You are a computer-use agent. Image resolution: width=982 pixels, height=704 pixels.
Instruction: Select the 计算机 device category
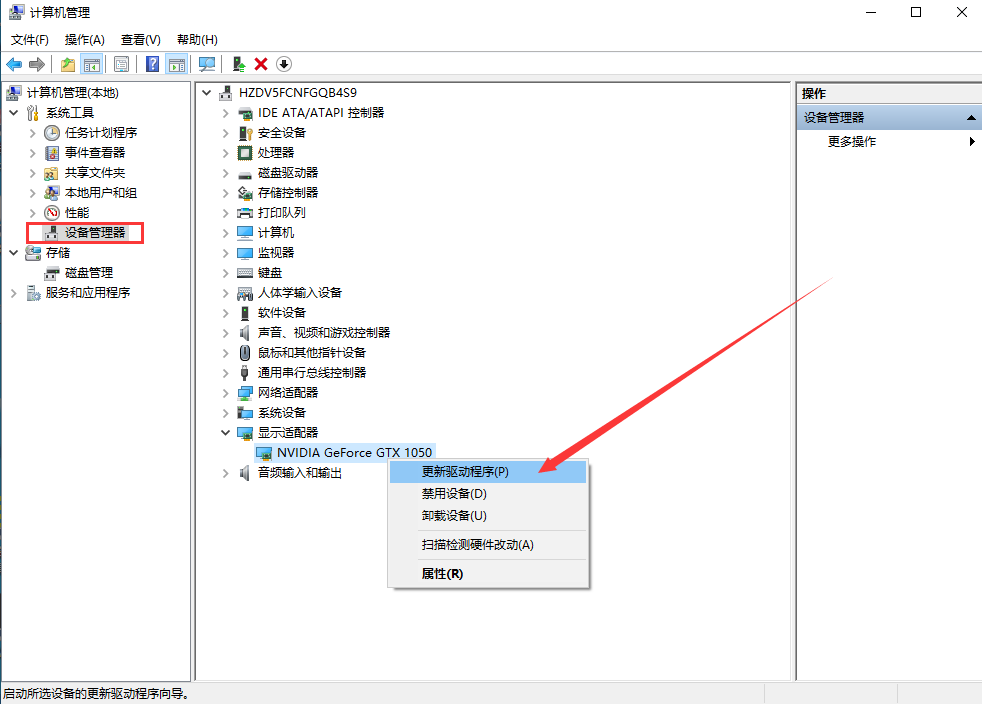(276, 233)
